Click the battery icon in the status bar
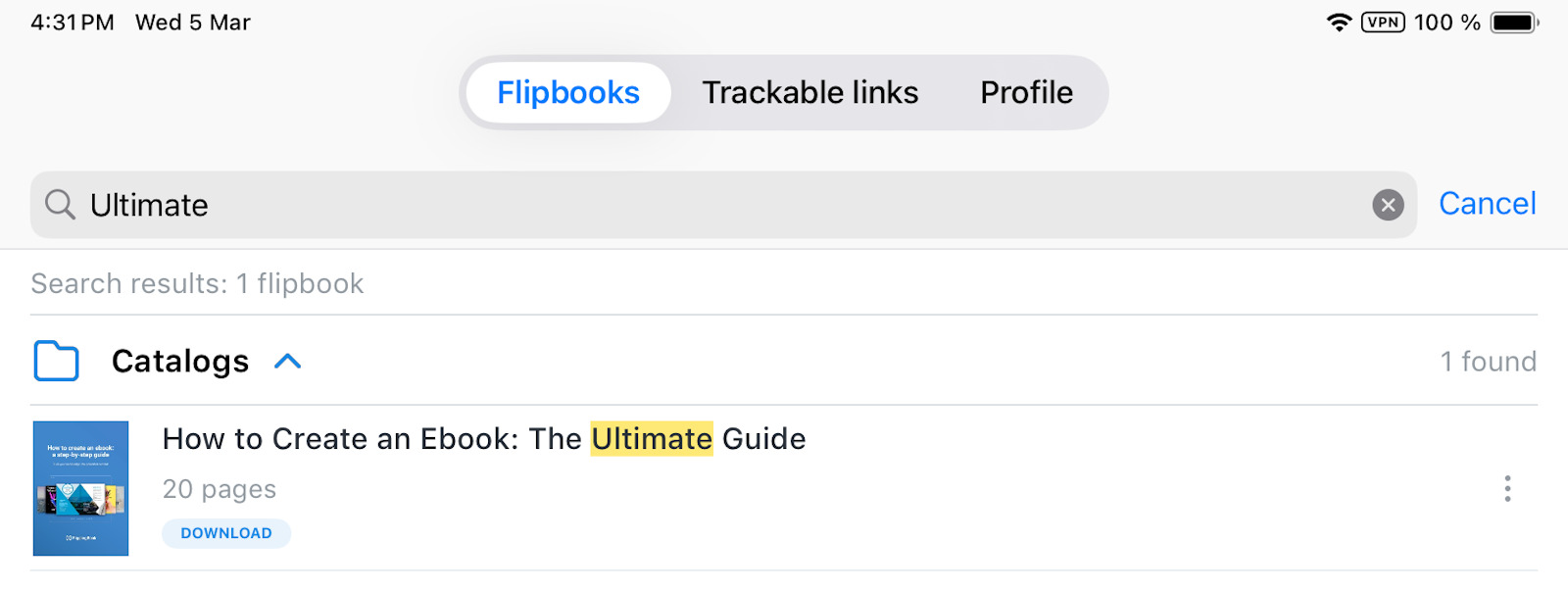This screenshot has width=1568, height=590. click(1514, 21)
